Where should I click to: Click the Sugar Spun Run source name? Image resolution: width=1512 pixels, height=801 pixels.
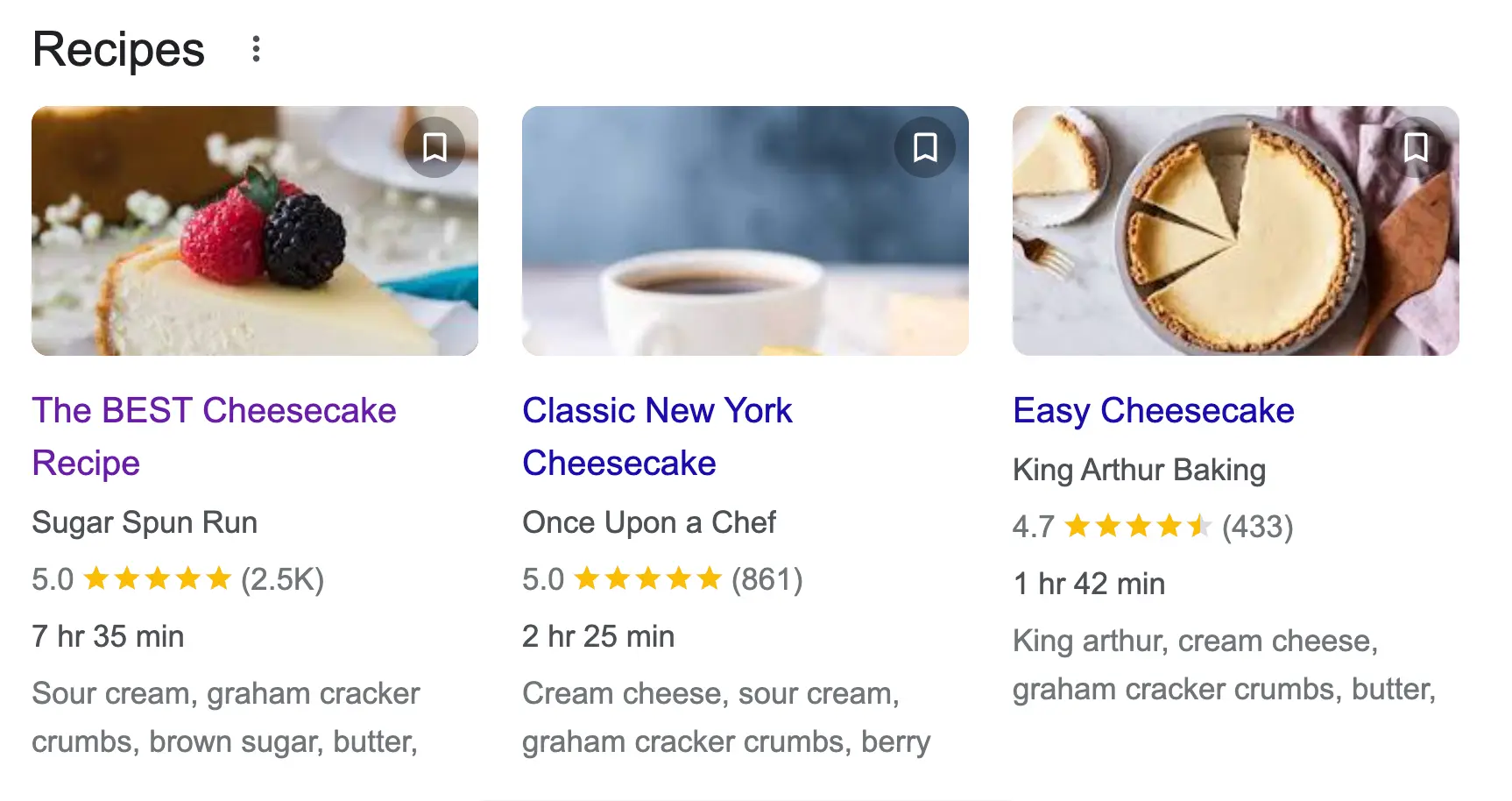pyautogui.click(x=145, y=522)
